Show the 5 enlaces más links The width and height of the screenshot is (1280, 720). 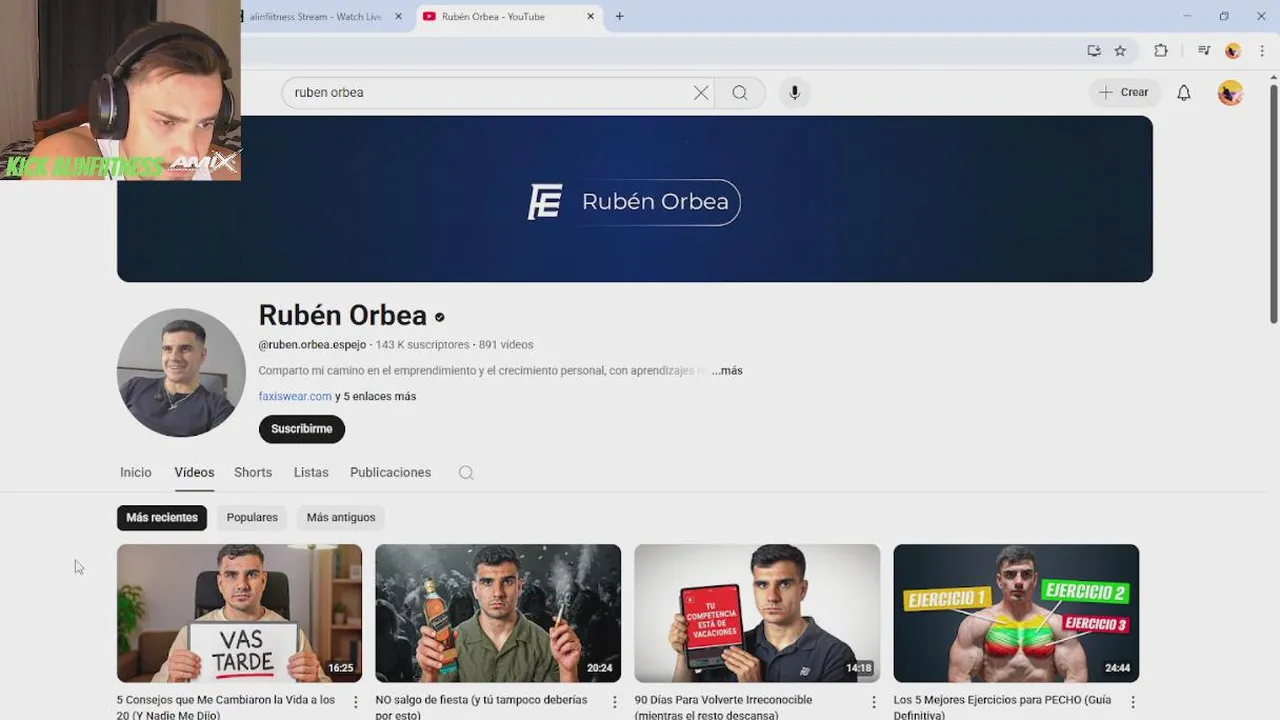tap(376, 396)
